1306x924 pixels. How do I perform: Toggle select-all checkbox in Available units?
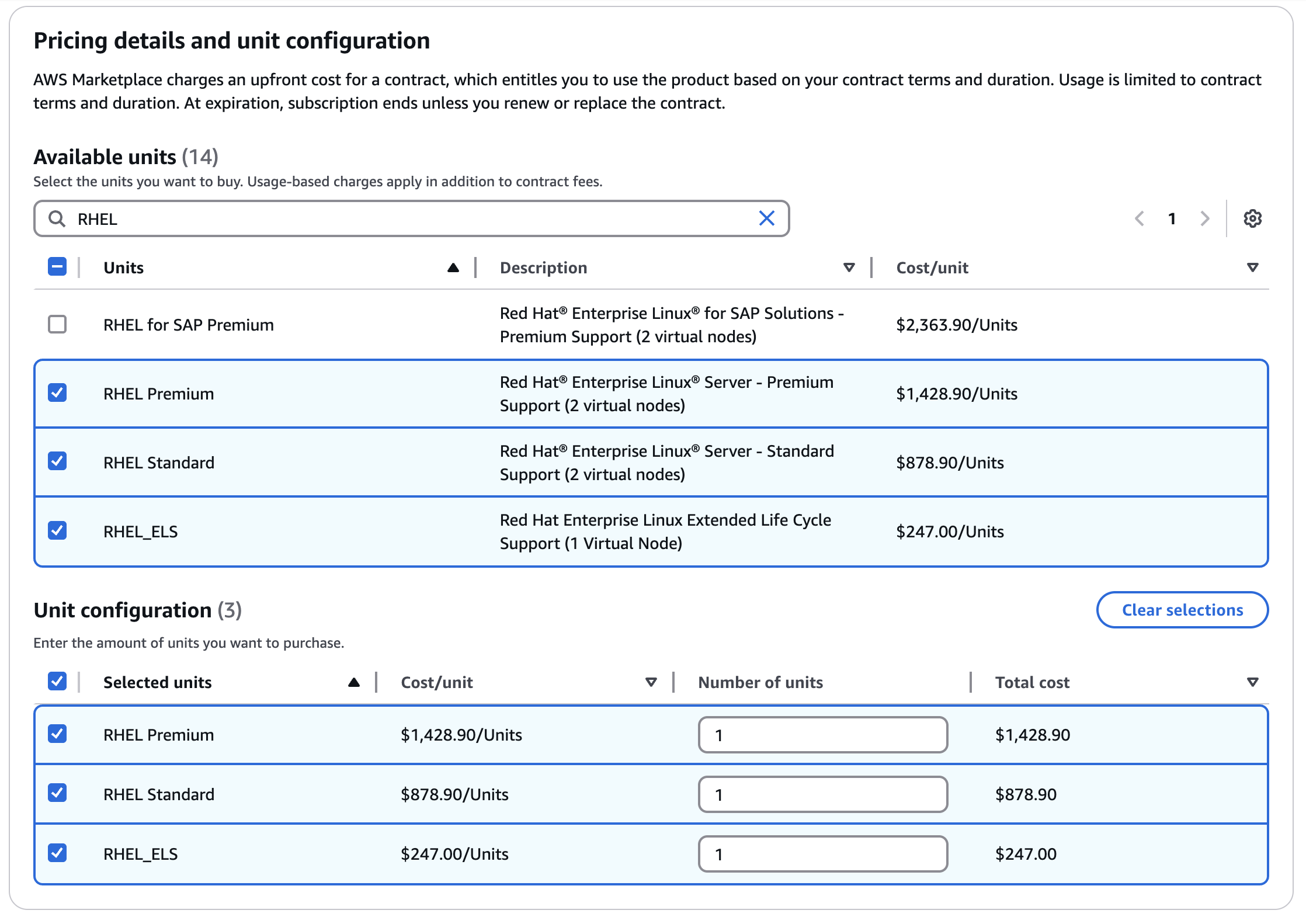[x=57, y=267]
